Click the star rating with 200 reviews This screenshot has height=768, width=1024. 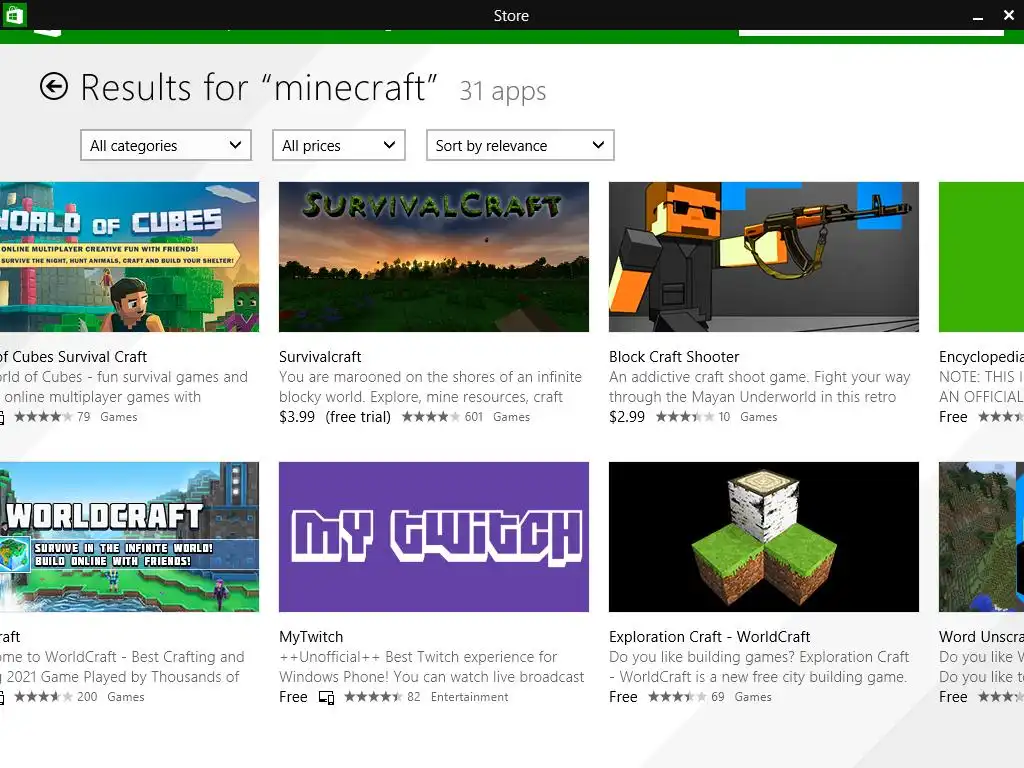(43, 697)
